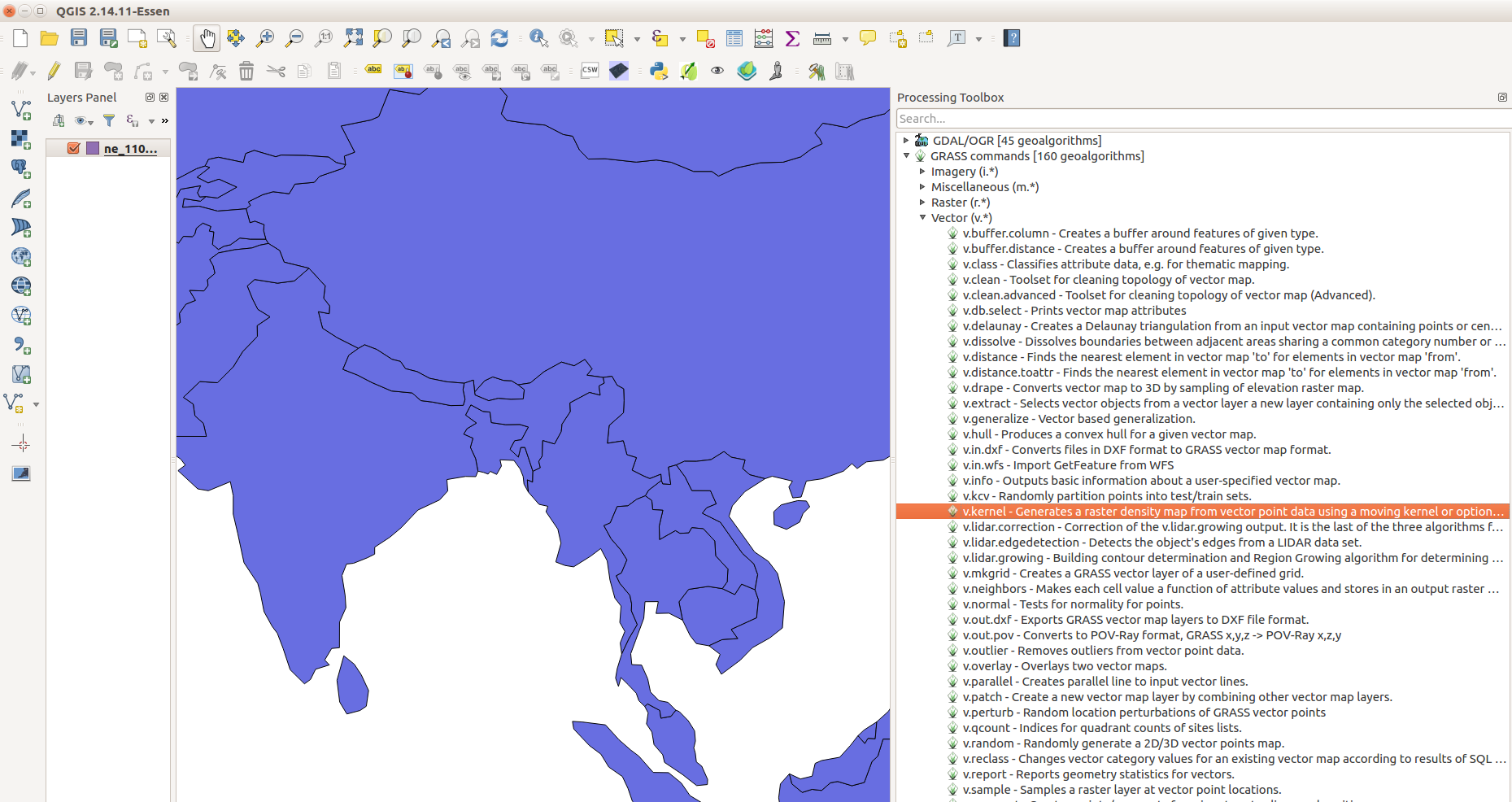Click the Zoom Last magnifier icon

coord(441,38)
